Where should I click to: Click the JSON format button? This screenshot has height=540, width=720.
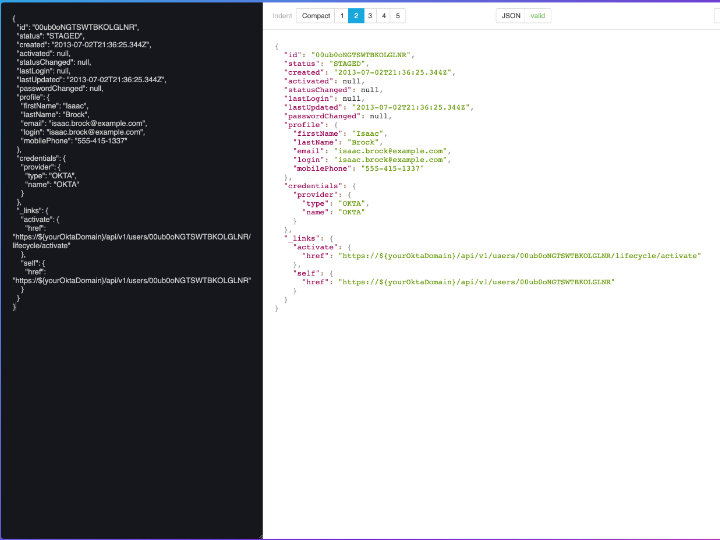(510, 16)
